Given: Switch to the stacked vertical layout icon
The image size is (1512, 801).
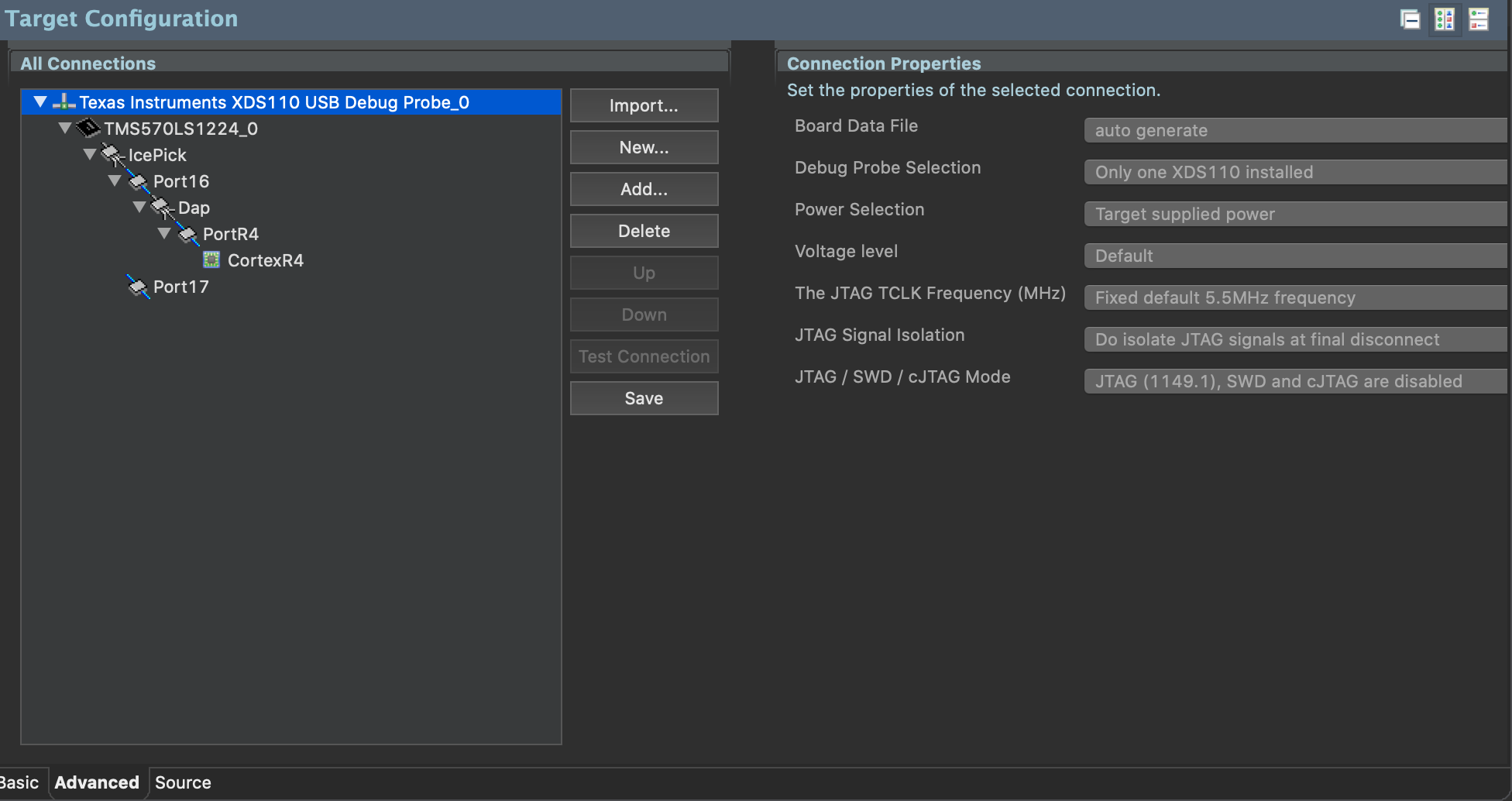Looking at the screenshot, I should 1479,19.
